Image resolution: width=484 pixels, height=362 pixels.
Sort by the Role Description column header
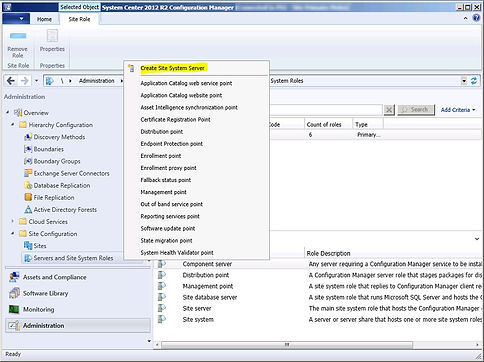pos(328,253)
